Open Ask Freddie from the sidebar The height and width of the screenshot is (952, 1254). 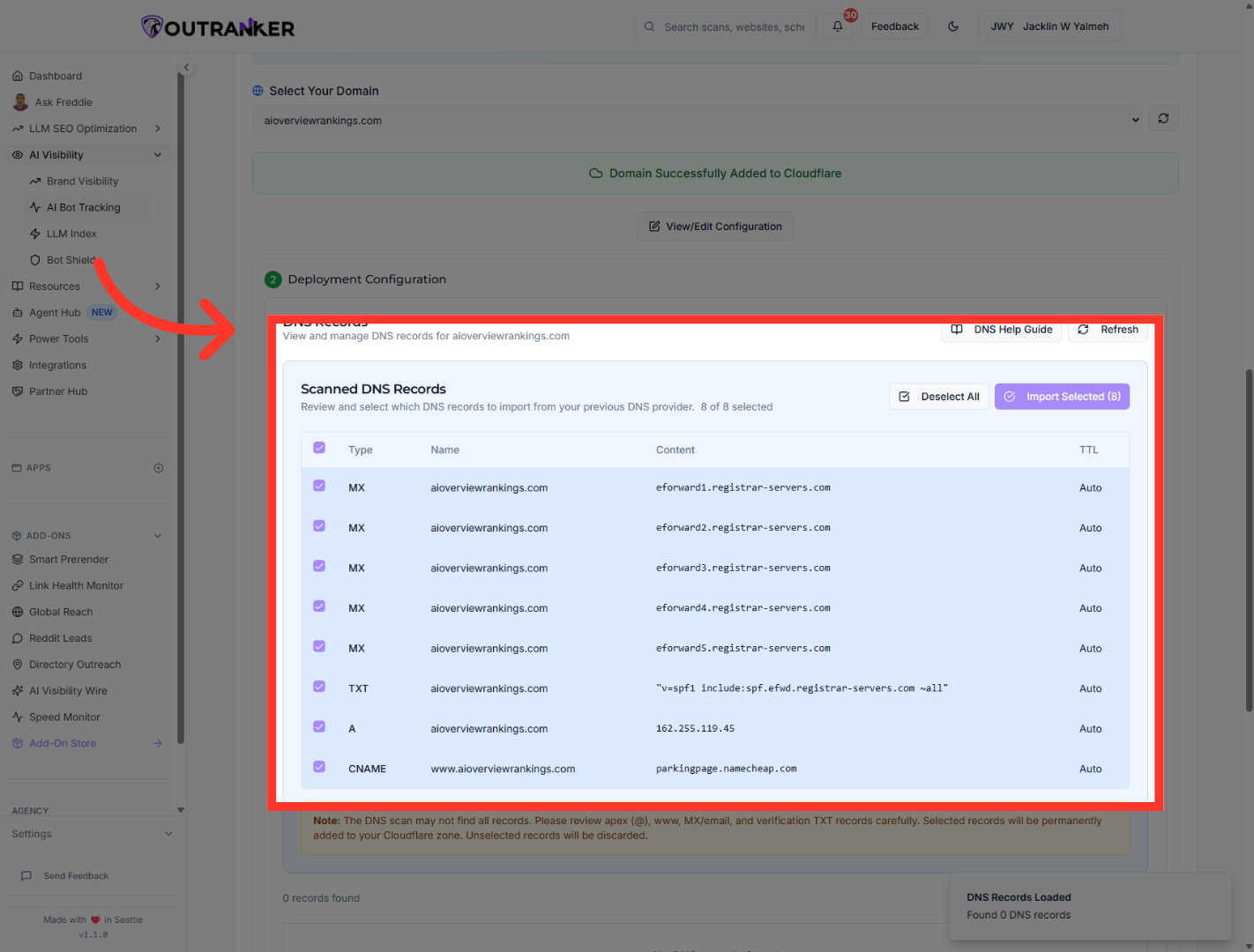pyautogui.click(x=63, y=101)
